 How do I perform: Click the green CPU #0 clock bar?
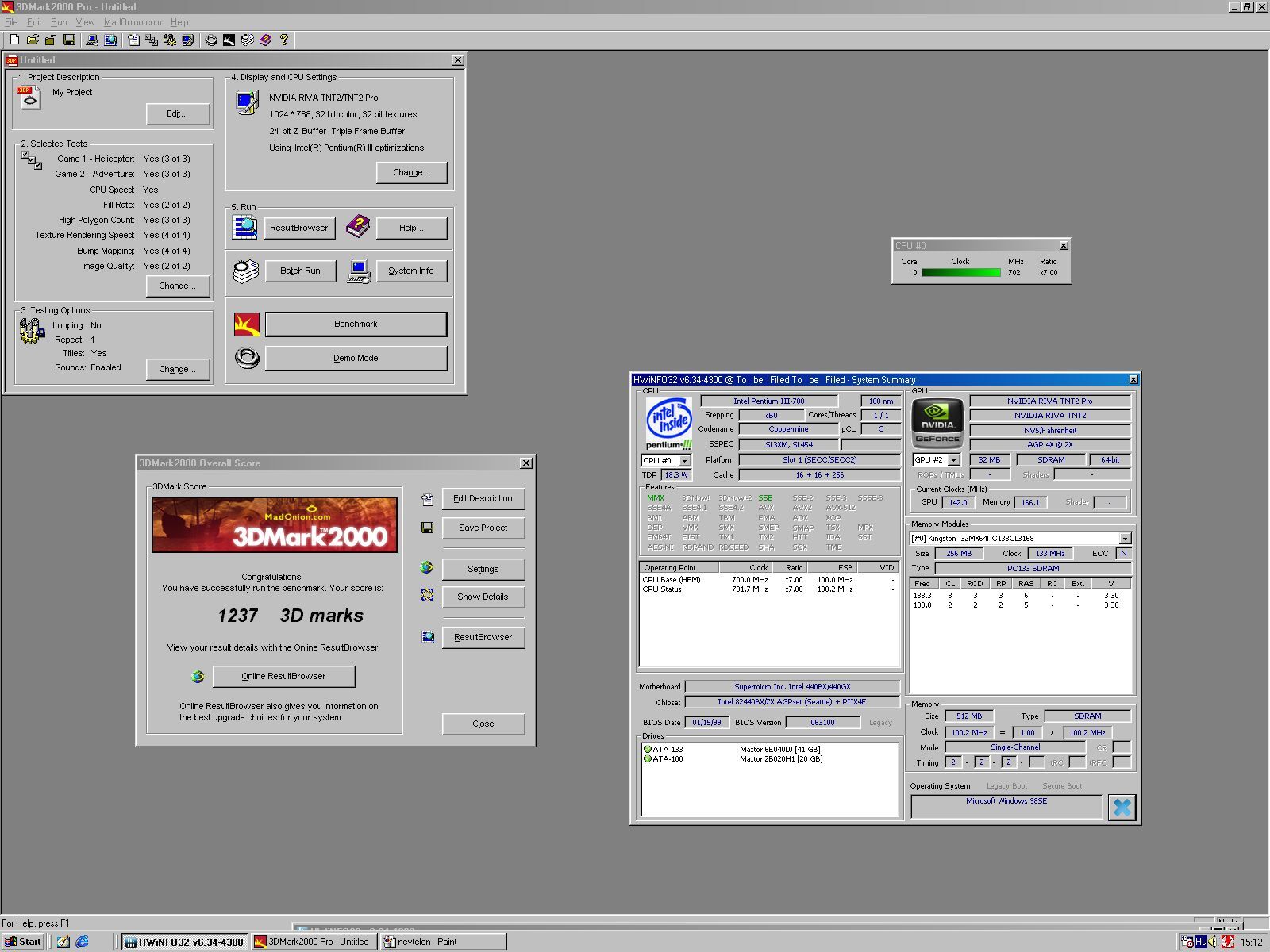960,273
